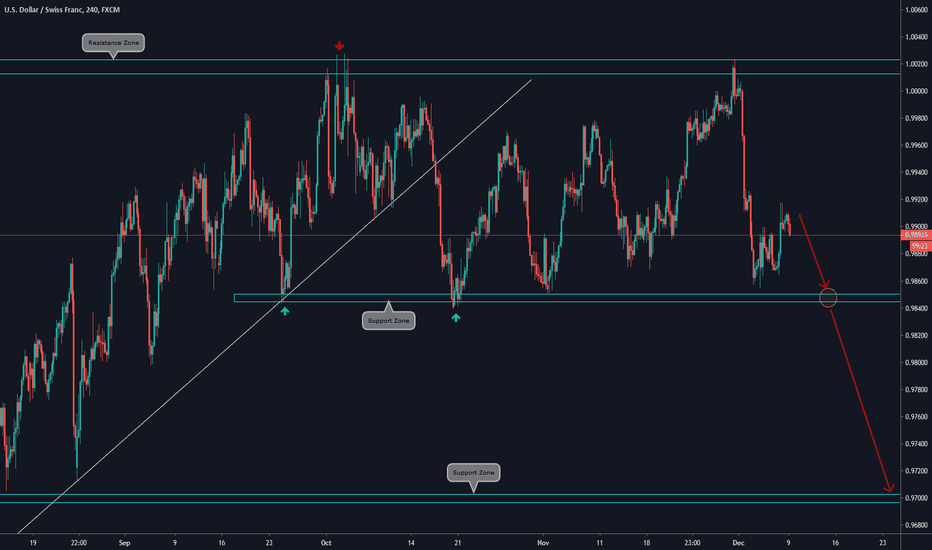Click the red down arrow above the October high
Screen dimensions: 932x550
(340, 46)
